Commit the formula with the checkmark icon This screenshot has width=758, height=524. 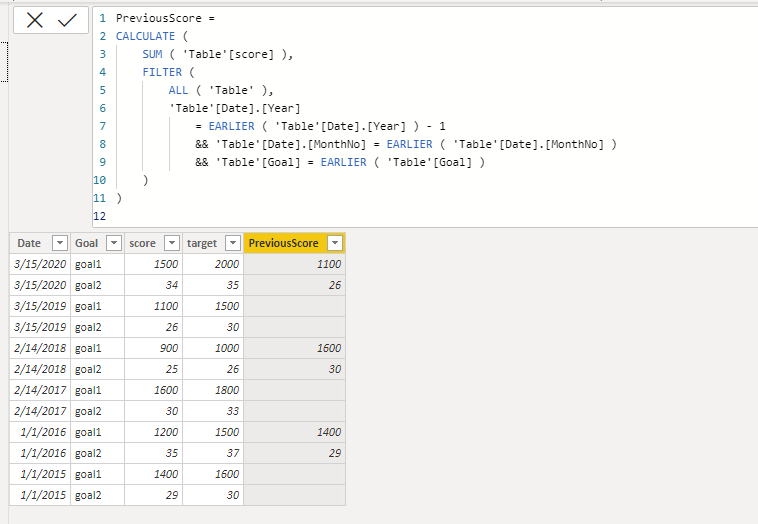67,20
